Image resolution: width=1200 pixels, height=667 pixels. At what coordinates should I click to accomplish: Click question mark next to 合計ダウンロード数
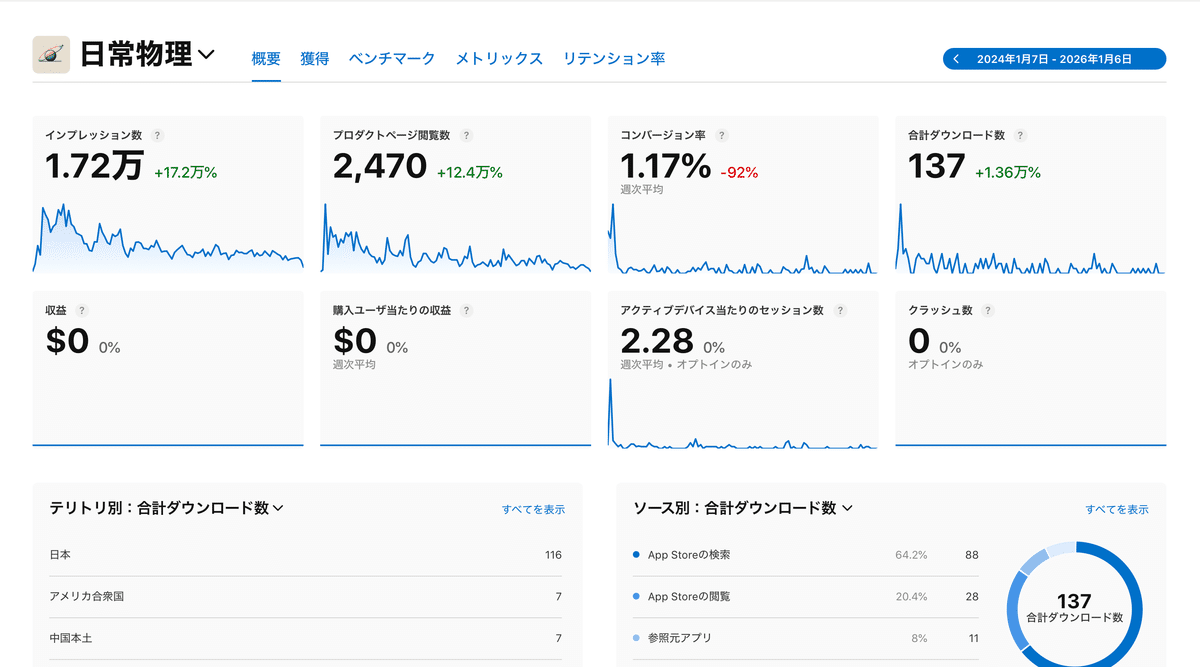tap(1019, 135)
